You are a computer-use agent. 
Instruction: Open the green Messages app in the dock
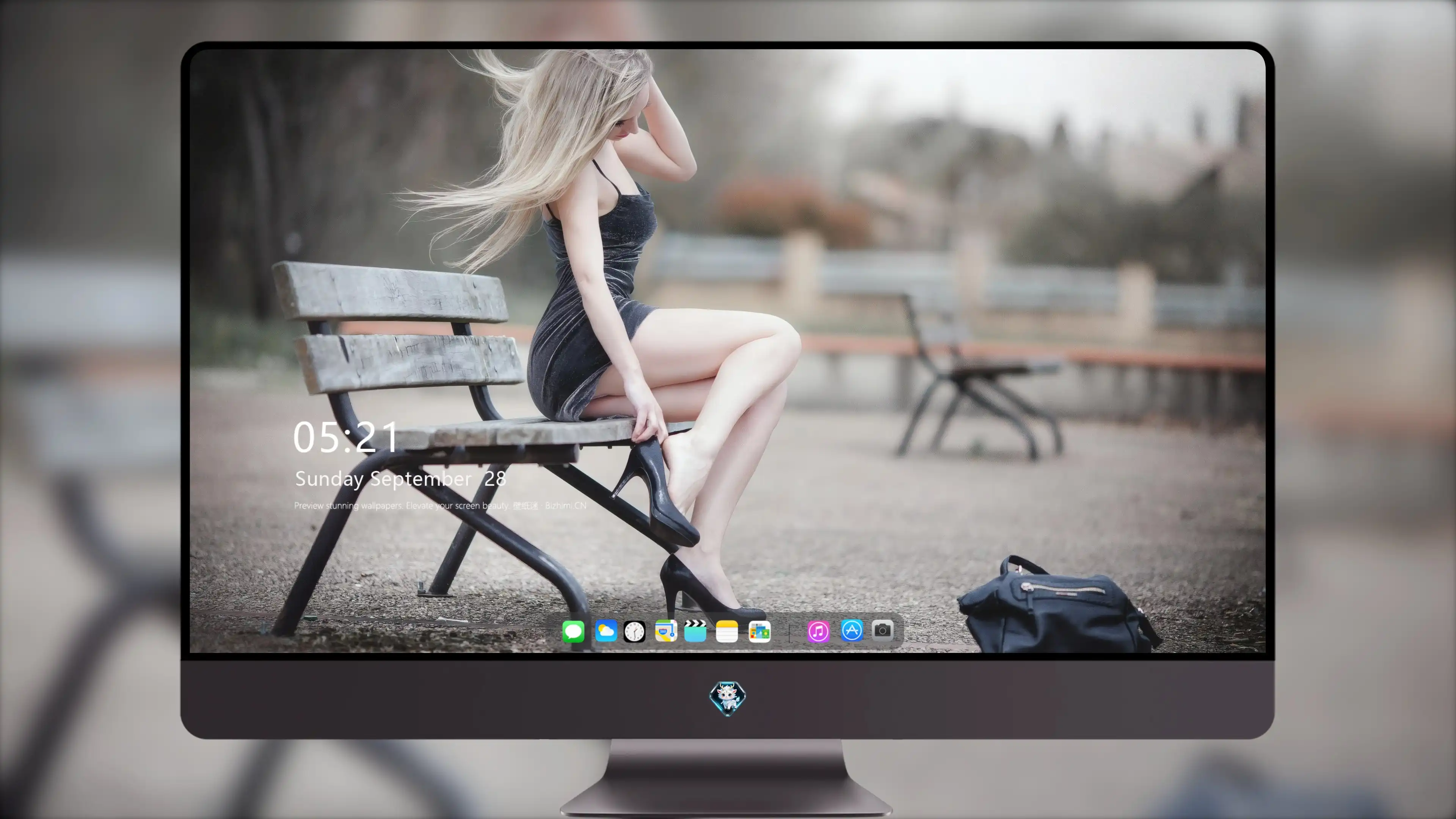point(573,631)
